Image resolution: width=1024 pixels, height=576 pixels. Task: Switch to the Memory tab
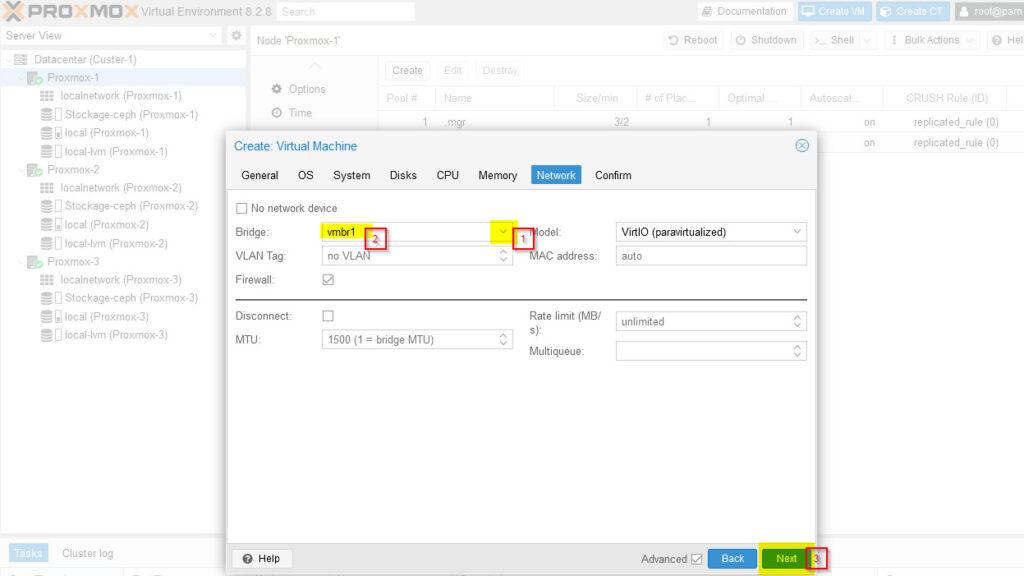497,175
